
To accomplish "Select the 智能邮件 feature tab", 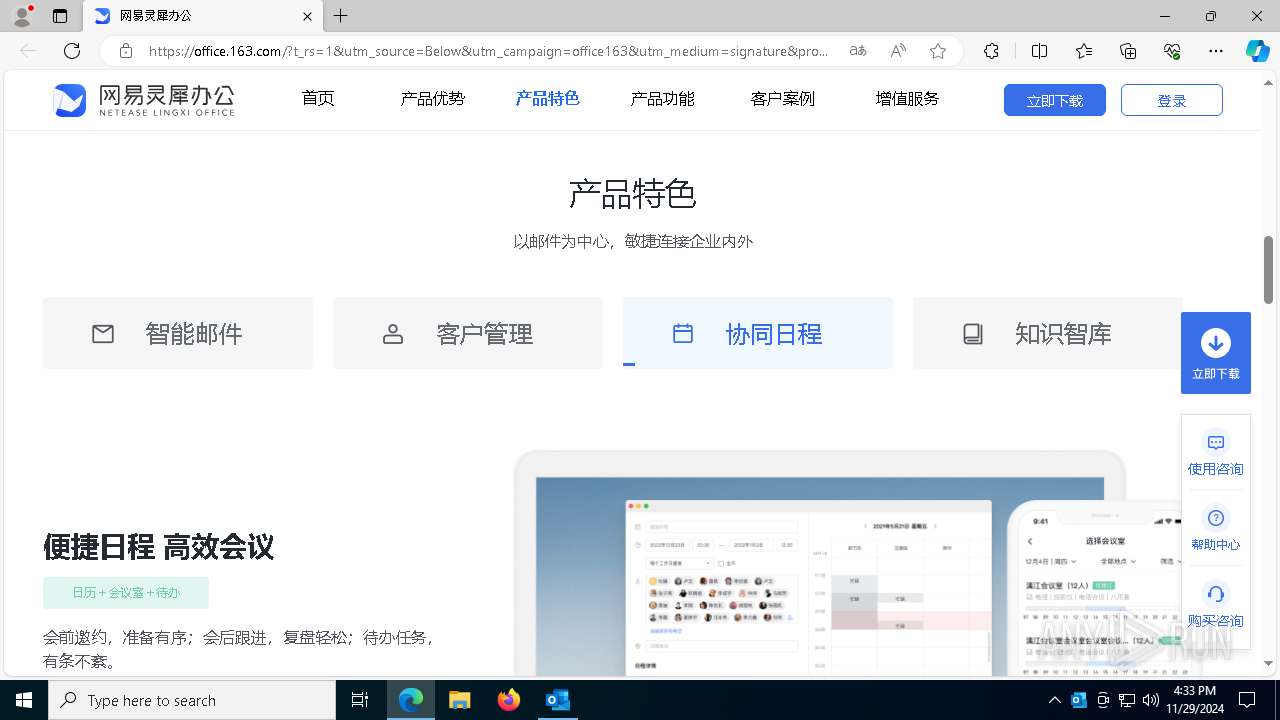I will (x=178, y=333).
